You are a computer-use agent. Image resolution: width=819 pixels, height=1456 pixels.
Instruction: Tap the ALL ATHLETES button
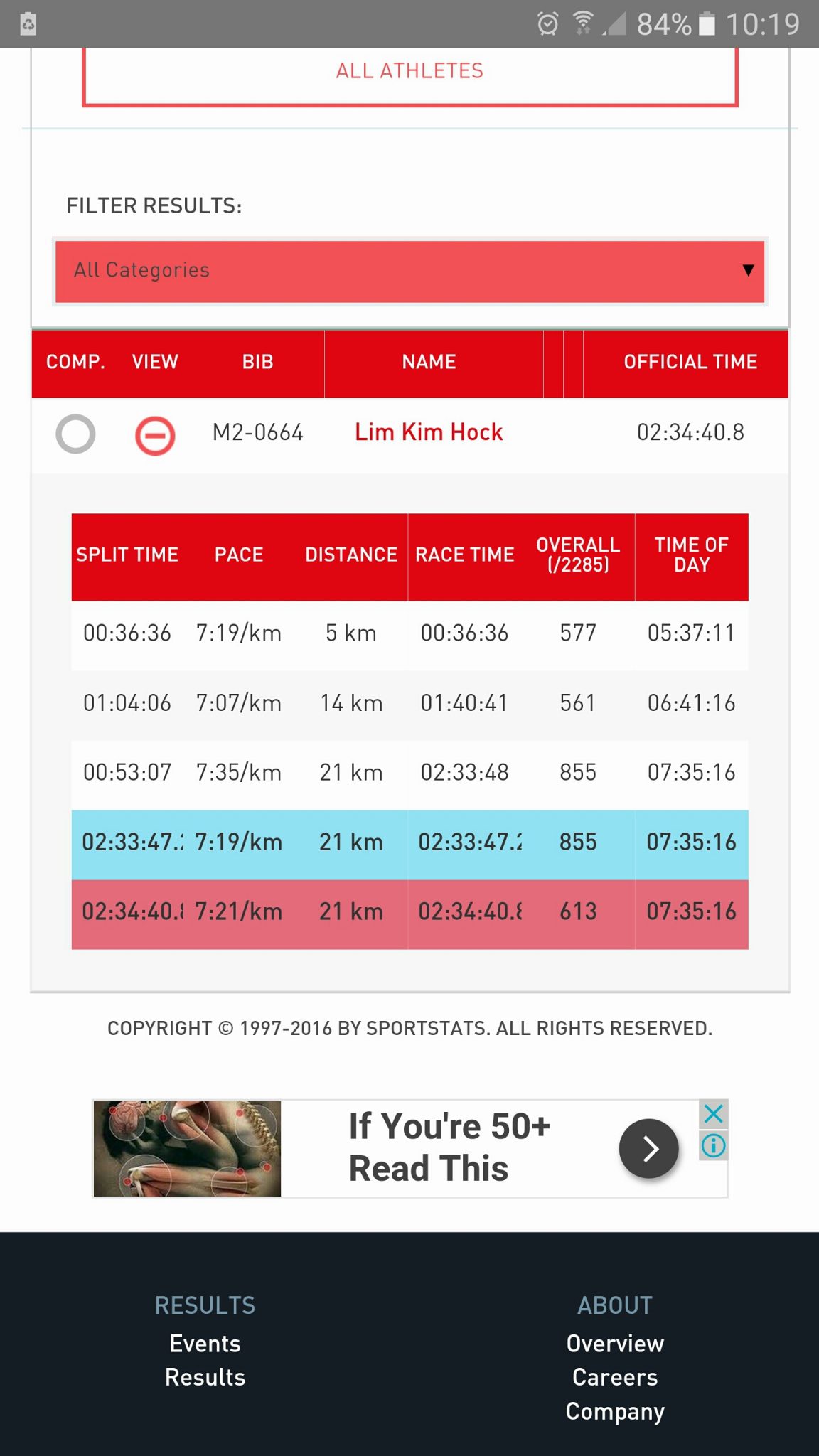(410, 75)
